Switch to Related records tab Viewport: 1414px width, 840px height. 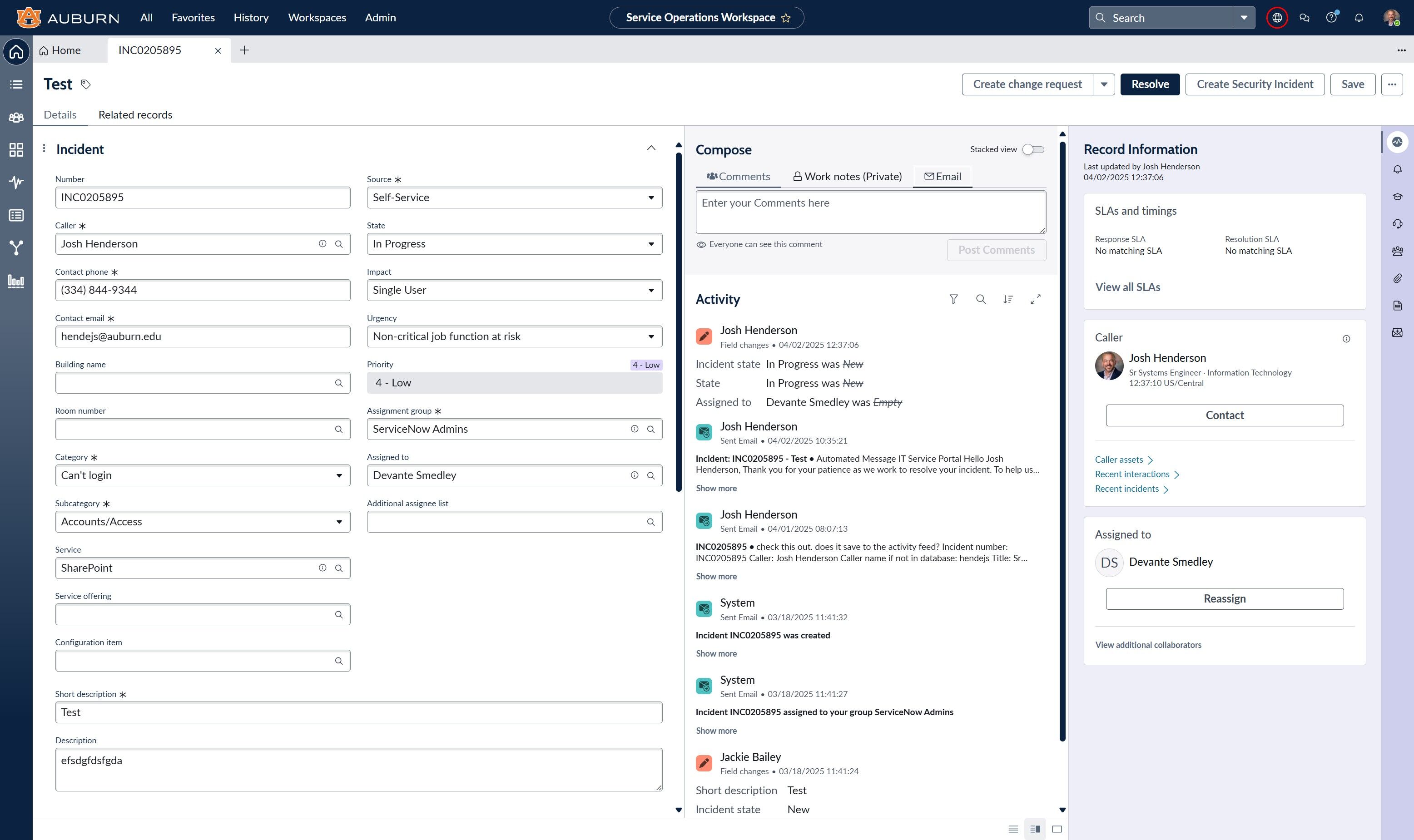pos(135,115)
